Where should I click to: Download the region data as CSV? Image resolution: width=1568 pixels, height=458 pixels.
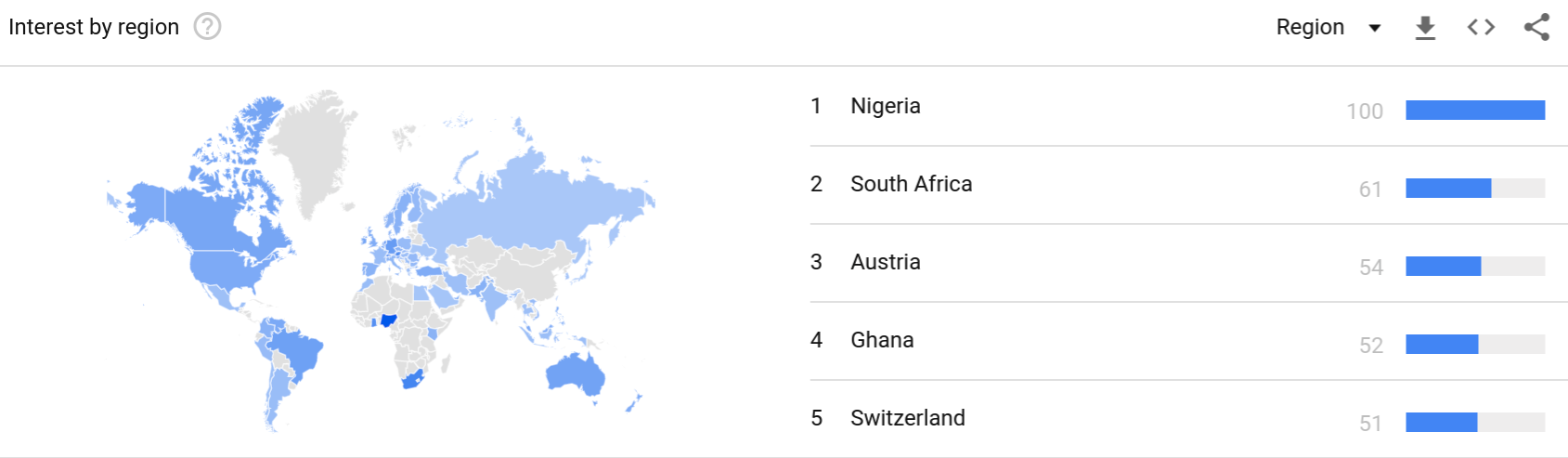click(x=1425, y=28)
